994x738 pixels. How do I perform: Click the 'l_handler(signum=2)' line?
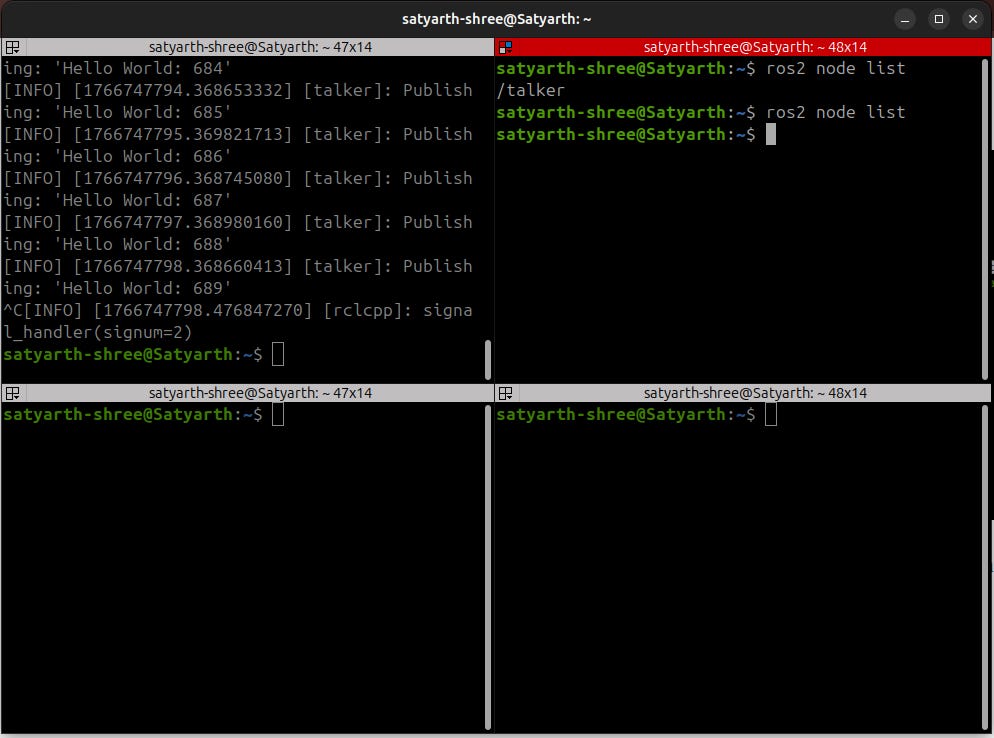pyautogui.click(x=98, y=332)
